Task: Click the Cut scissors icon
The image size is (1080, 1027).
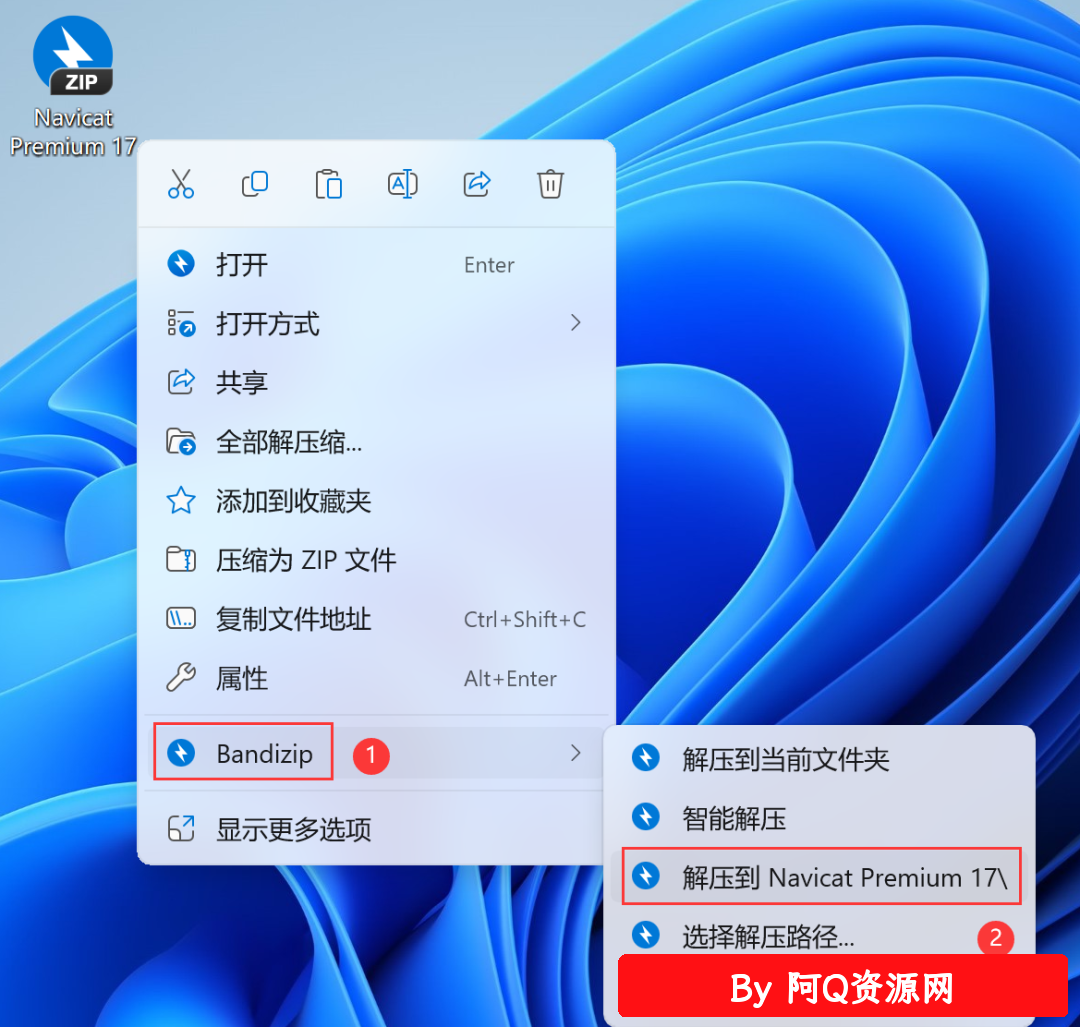Action: pyautogui.click(x=180, y=185)
